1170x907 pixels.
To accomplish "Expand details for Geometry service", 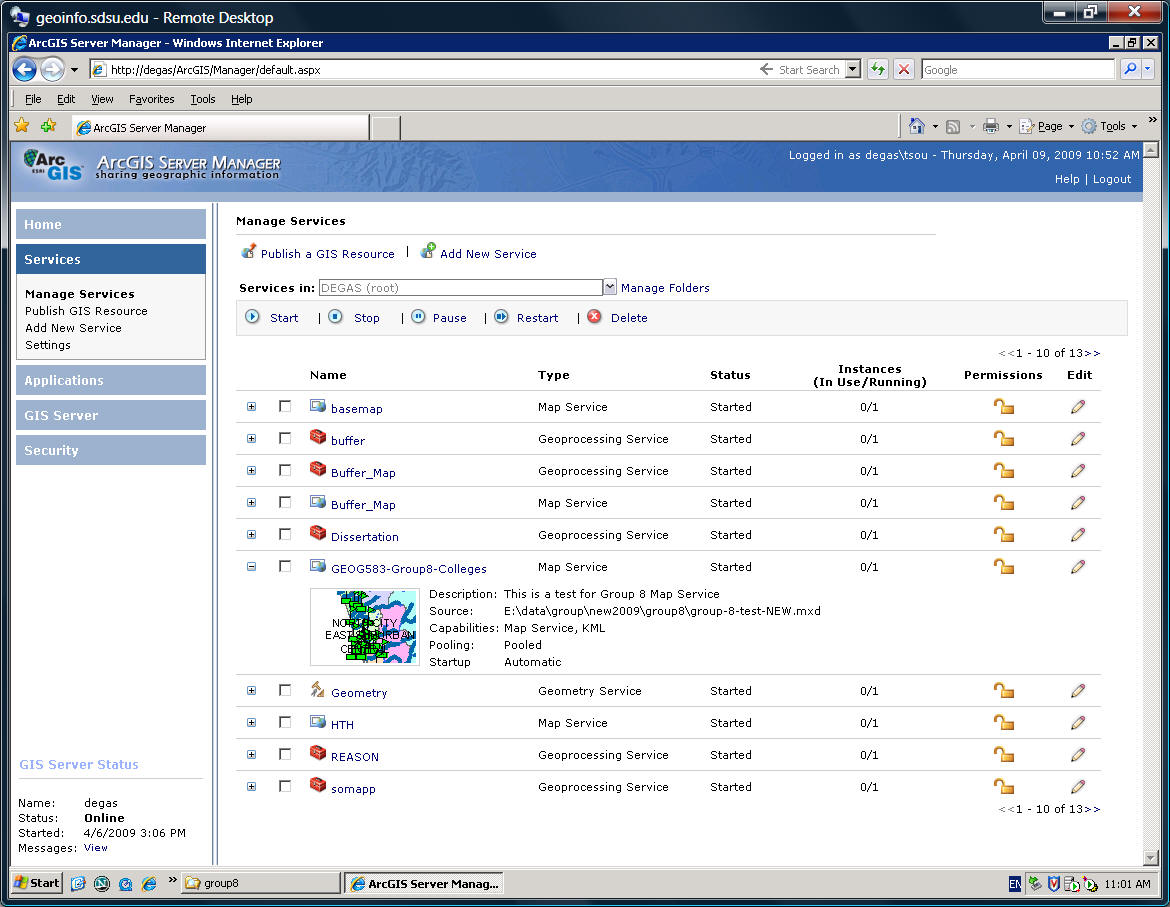I will coord(251,691).
